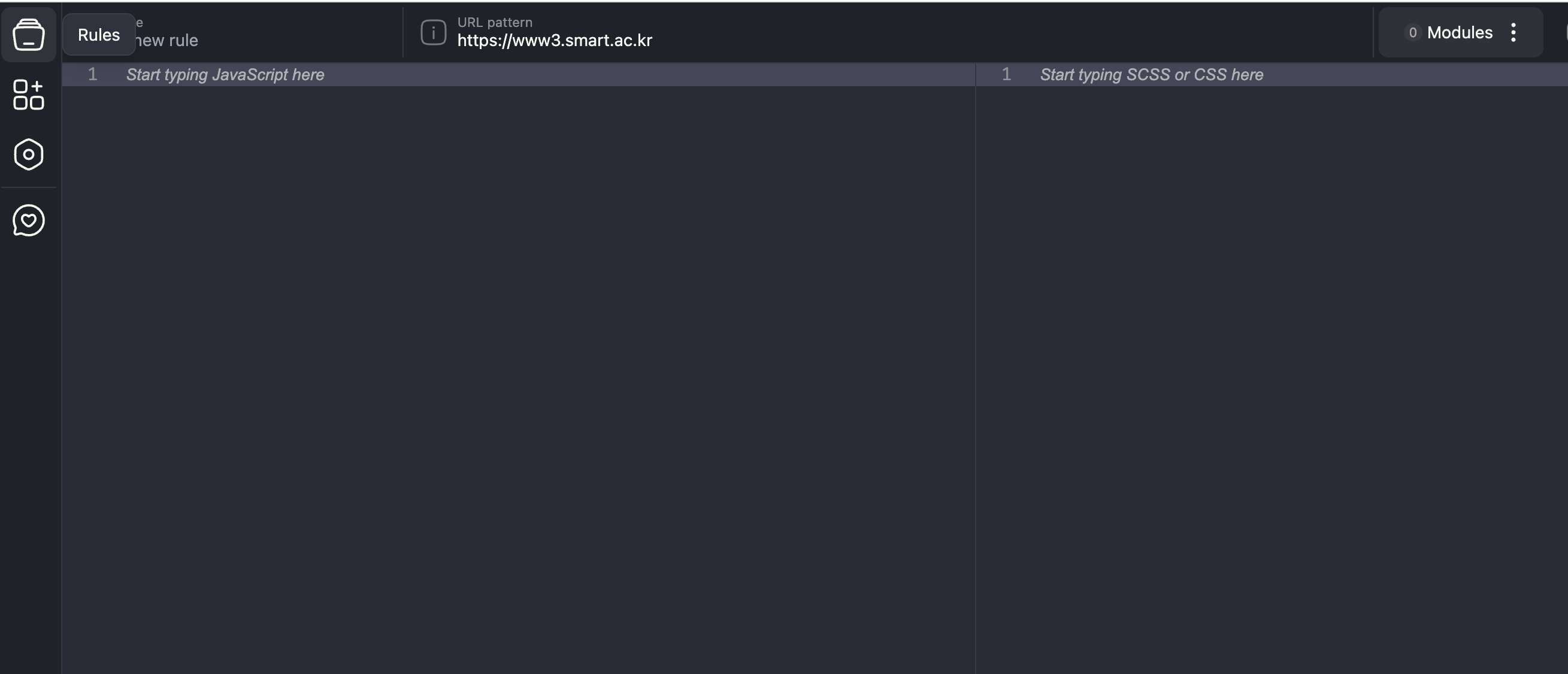Focus the JavaScript editor placeholder line
1568x674 pixels.
tap(225, 75)
